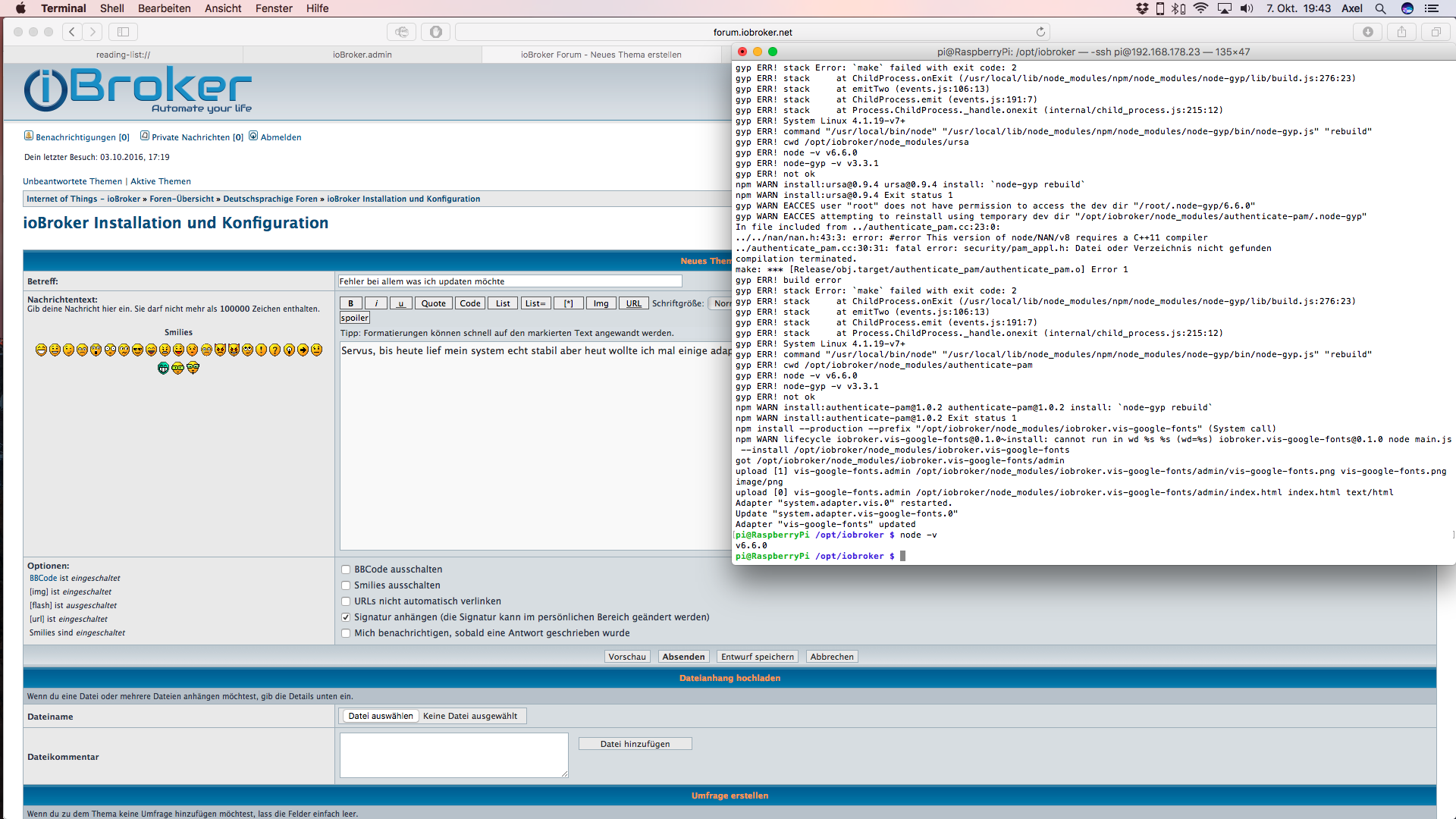Open 'Unbeantwortete Themen' link
The width and height of the screenshot is (1456, 819).
pyautogui.click(x=72, y=181)
